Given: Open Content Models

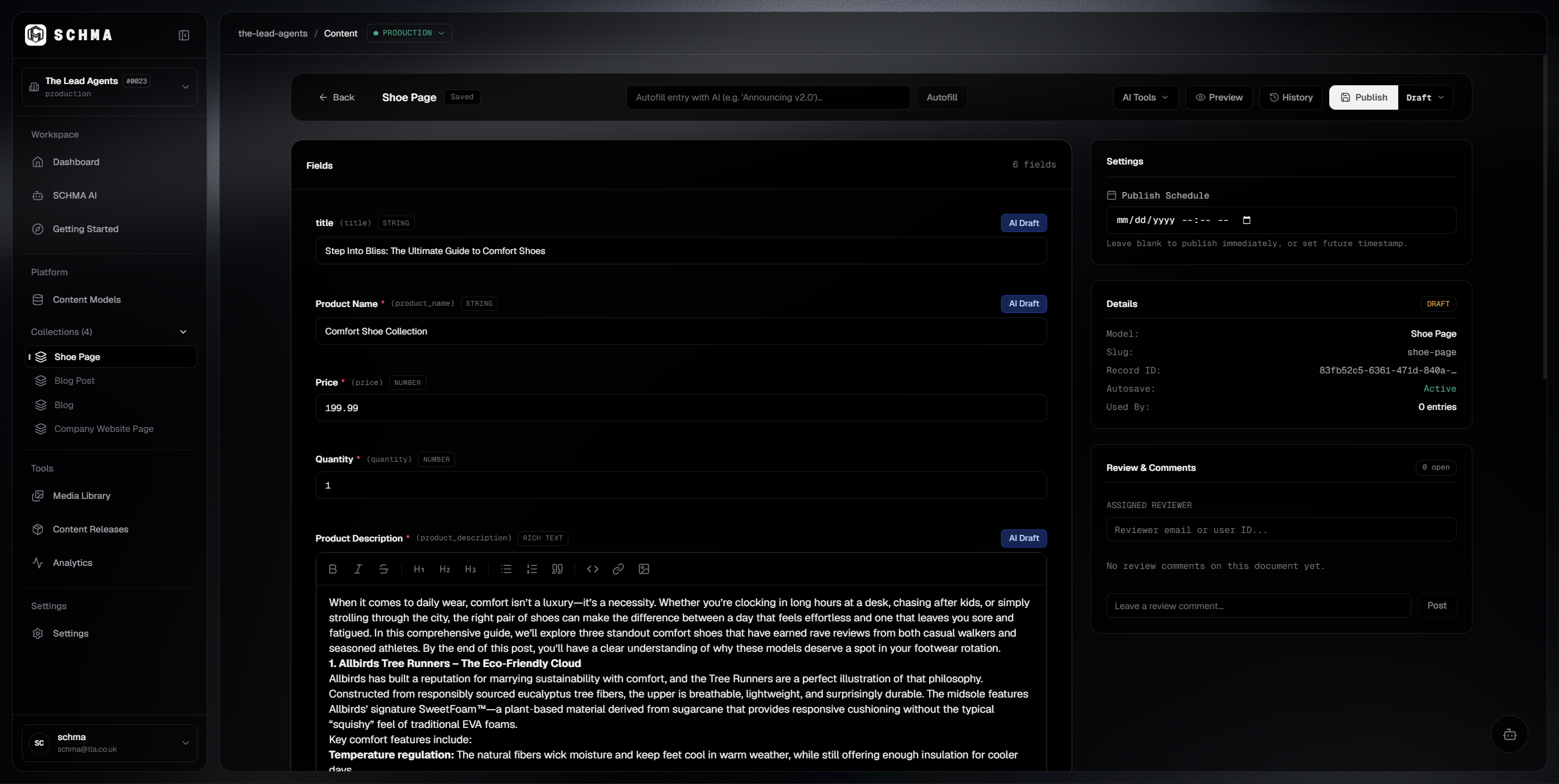Looking at the screenshot, I should pyautogui.click(x=110, y=300).
